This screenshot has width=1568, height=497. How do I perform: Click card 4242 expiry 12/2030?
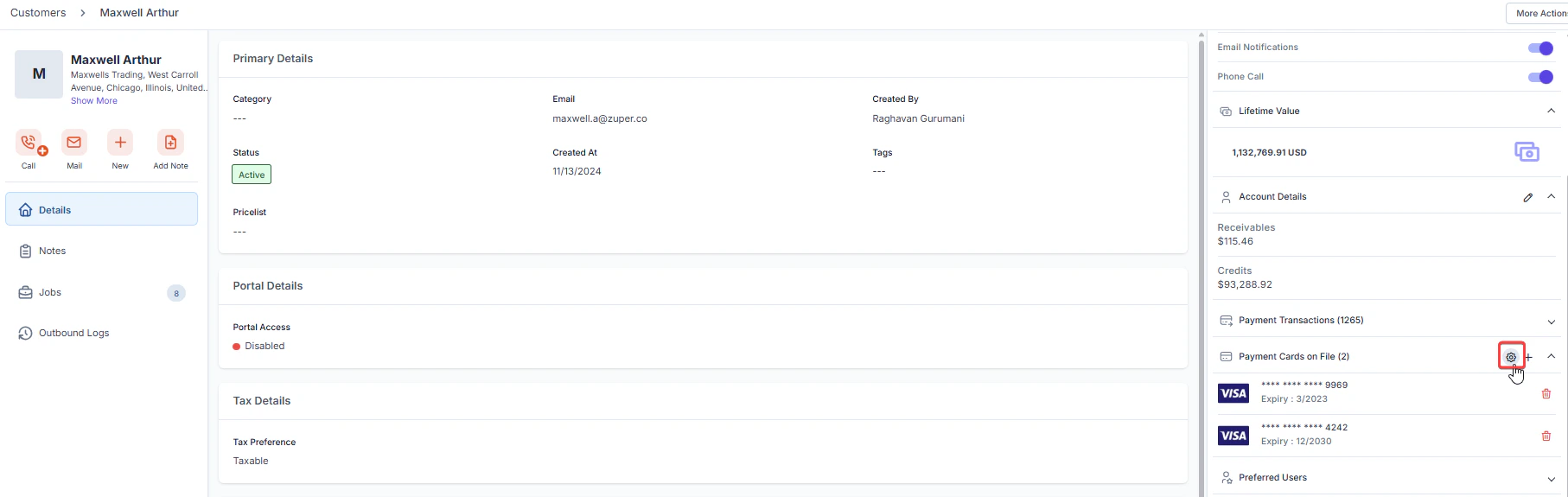click(x=1296, y=442)
